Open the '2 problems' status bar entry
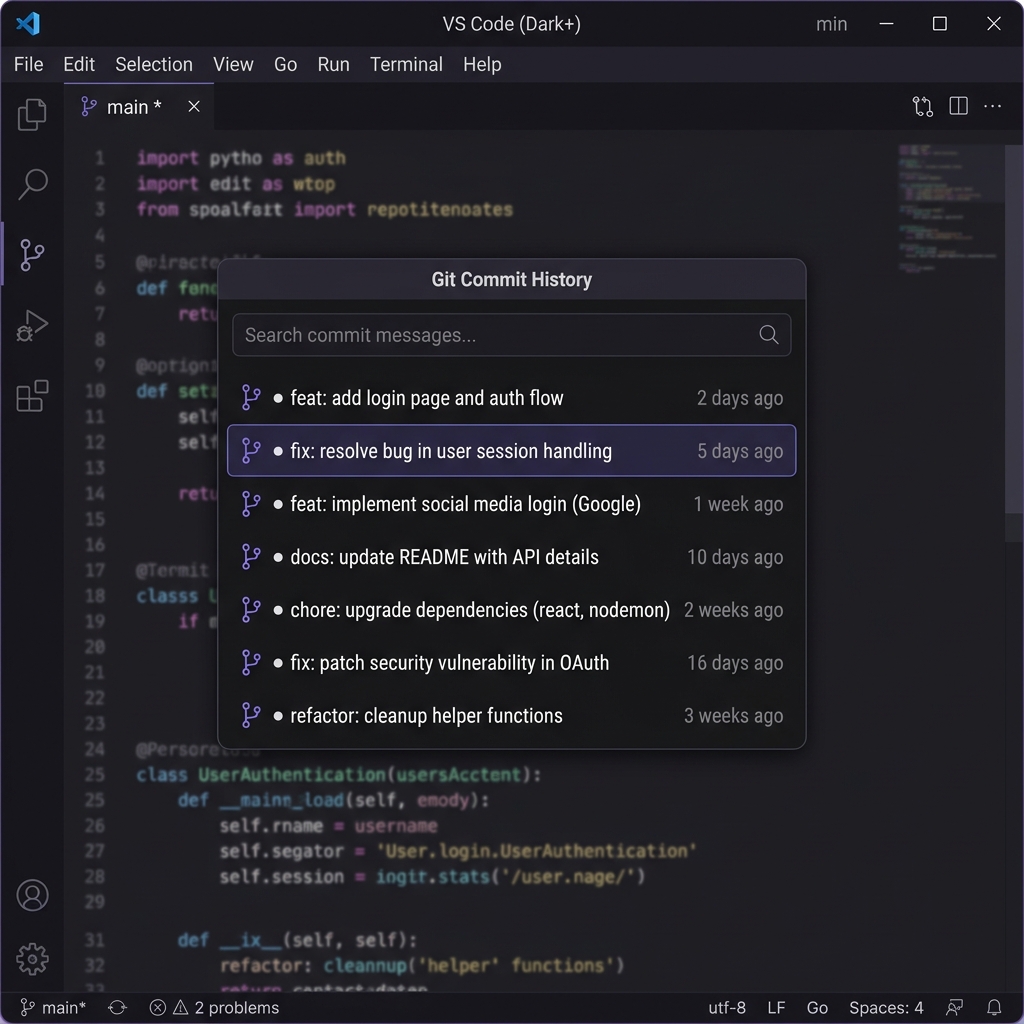This screenshot has width=1024, height=1024. pyautogui.click(x=214, y=1008)
